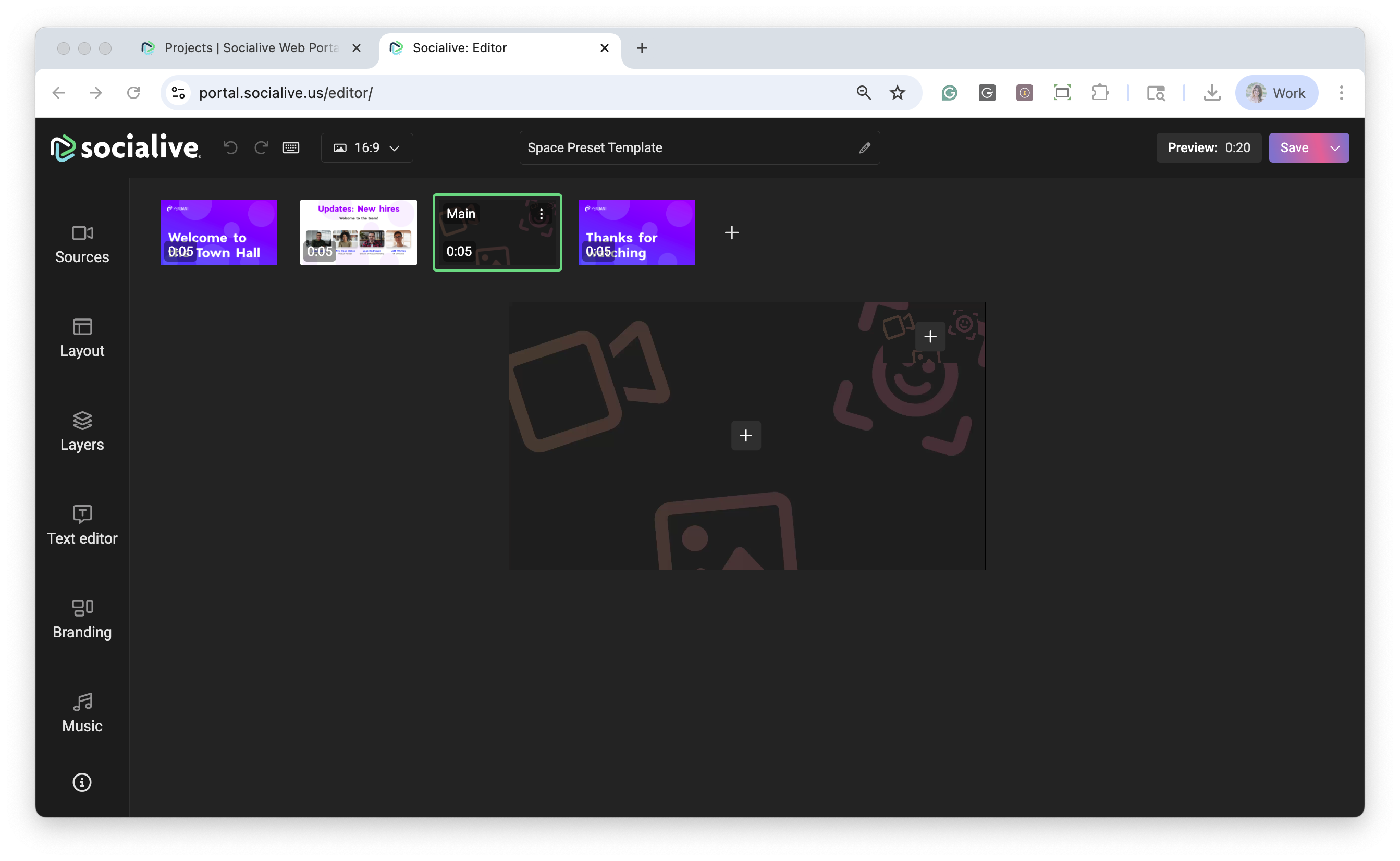Click the Save button
Screen dimensions: 1400x861
click(1294, 148)
